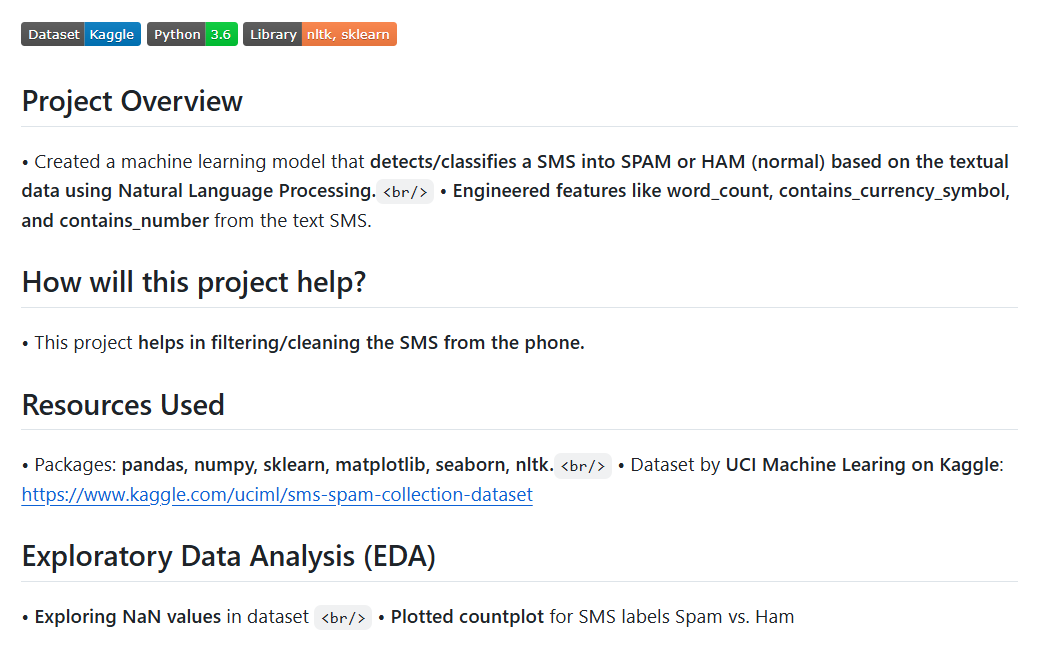This screenshot has height=662, width=1051.
Task: Click the Dataset Kaggle badge
Action: pyautogui.click(x=81, y=34)
